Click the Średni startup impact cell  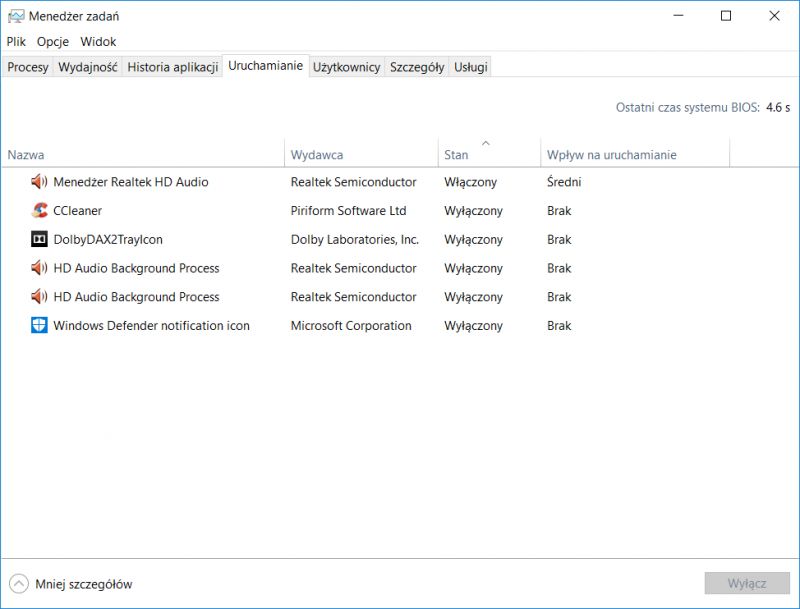point(564,182)
